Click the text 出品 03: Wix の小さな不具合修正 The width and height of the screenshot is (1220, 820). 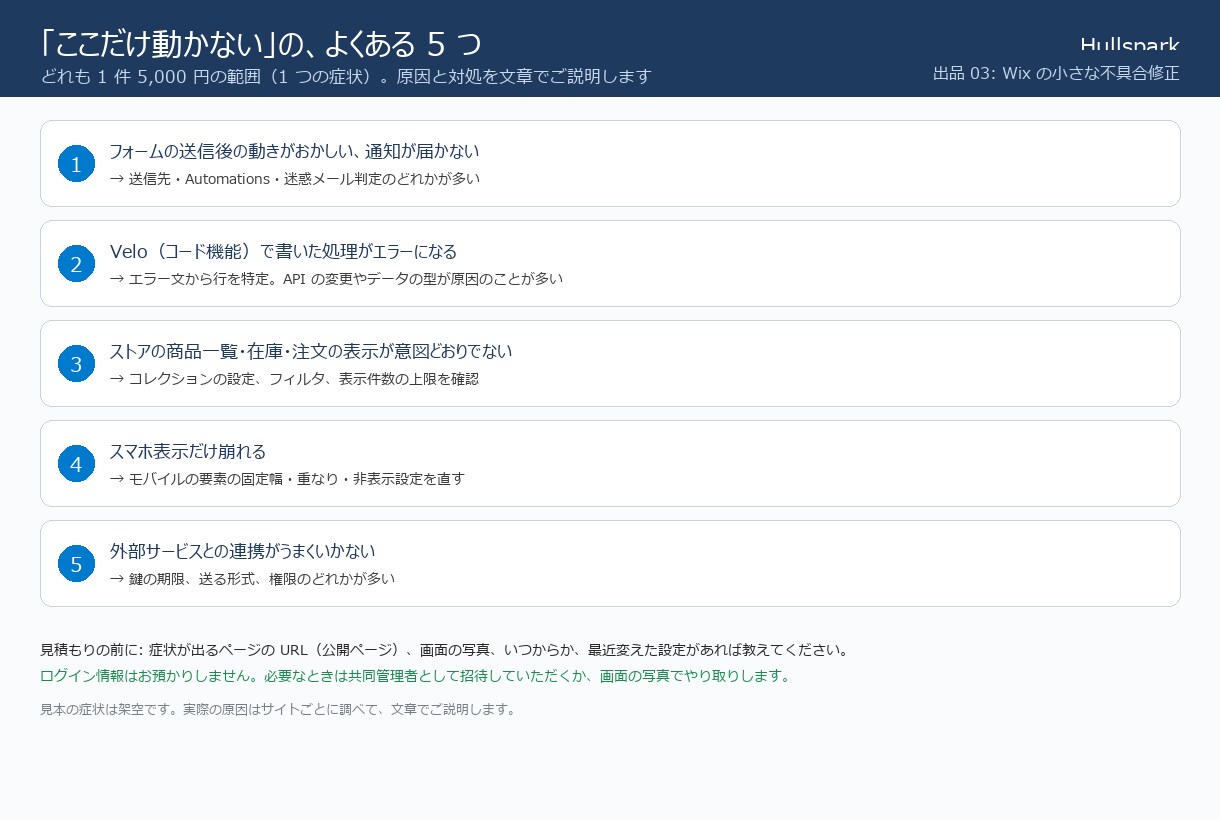(x=1056, y=73)
